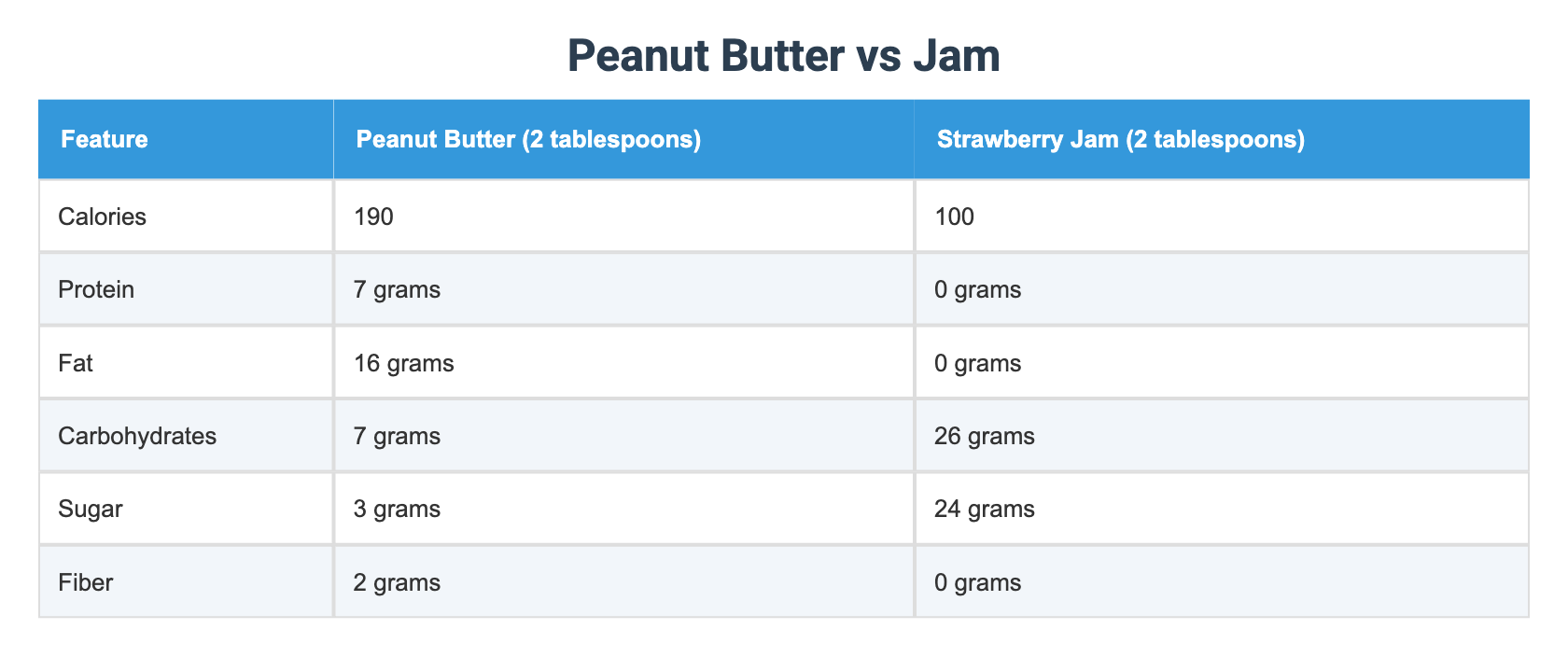Click the 26 grams carbohydrates cell
Image resolution: width=1568 pixels, height=657 pixels.
point(984,436)
